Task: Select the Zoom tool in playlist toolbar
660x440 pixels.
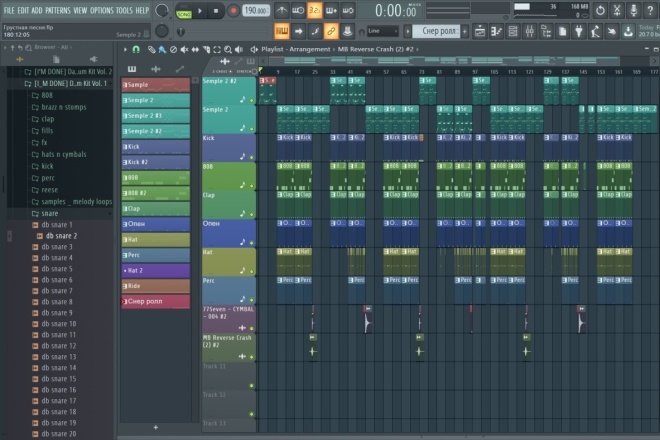Action: (x=228, y=50)
